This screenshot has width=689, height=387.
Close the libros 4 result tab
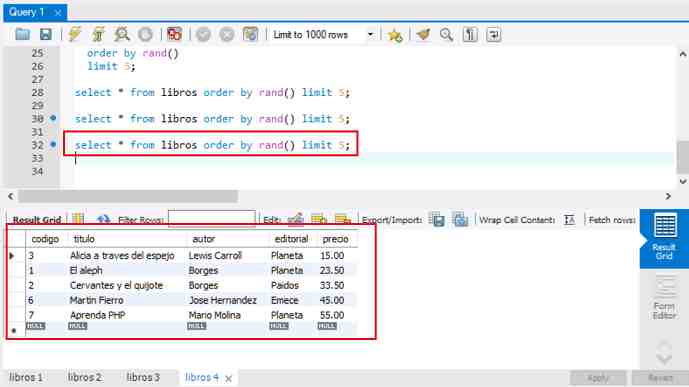pos(228,378)
